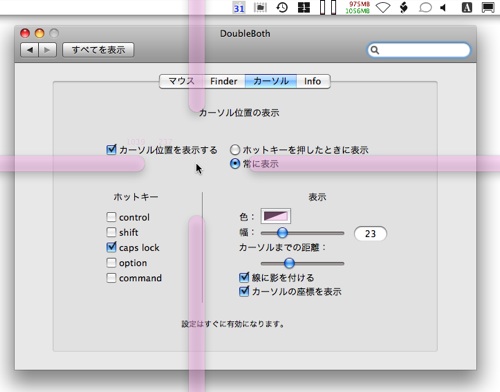Select ホットキーを押したときに表示 radio button
500x392 pixels.
tap(235, 150)
